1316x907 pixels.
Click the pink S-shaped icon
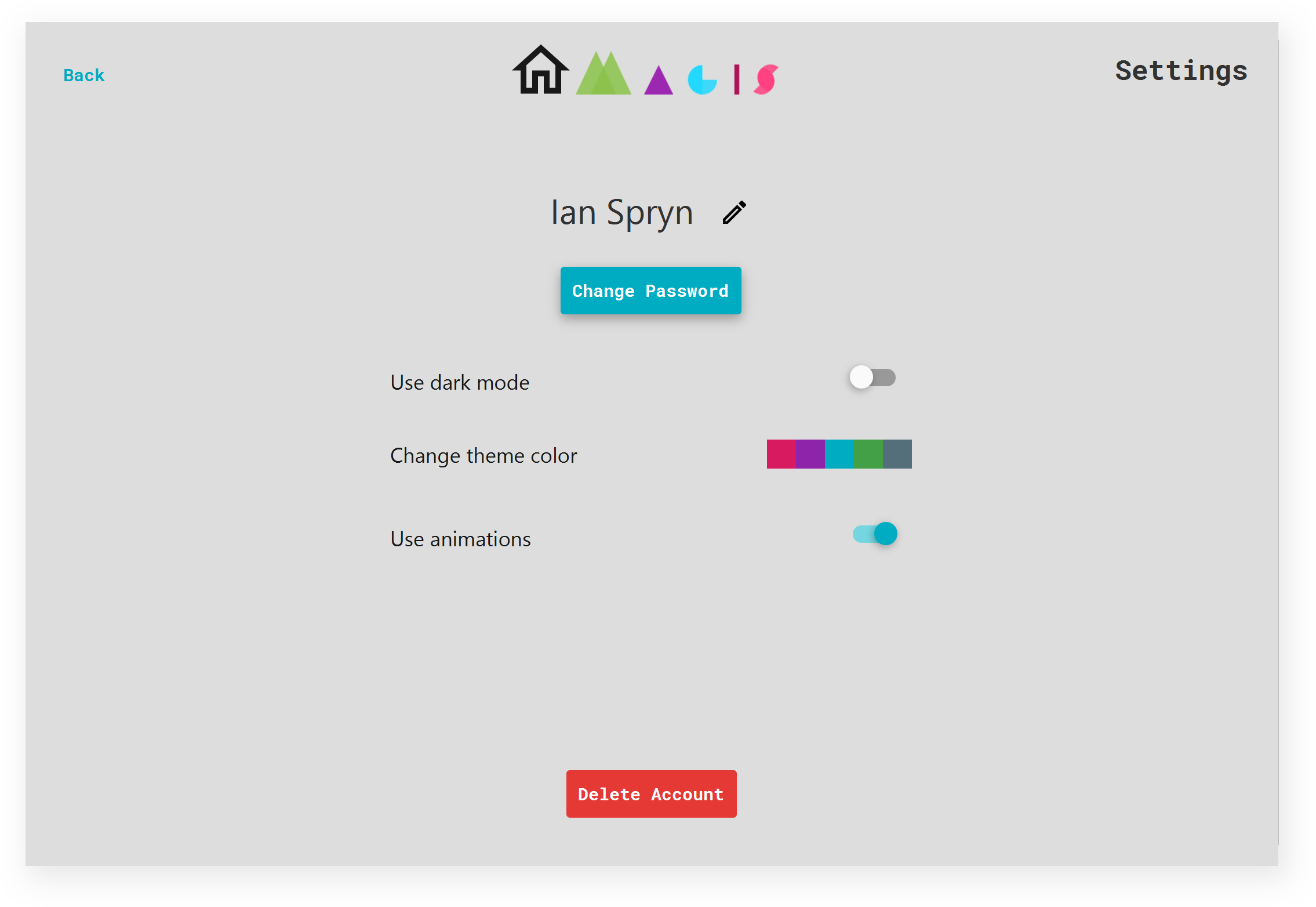(x=765, y=79)
